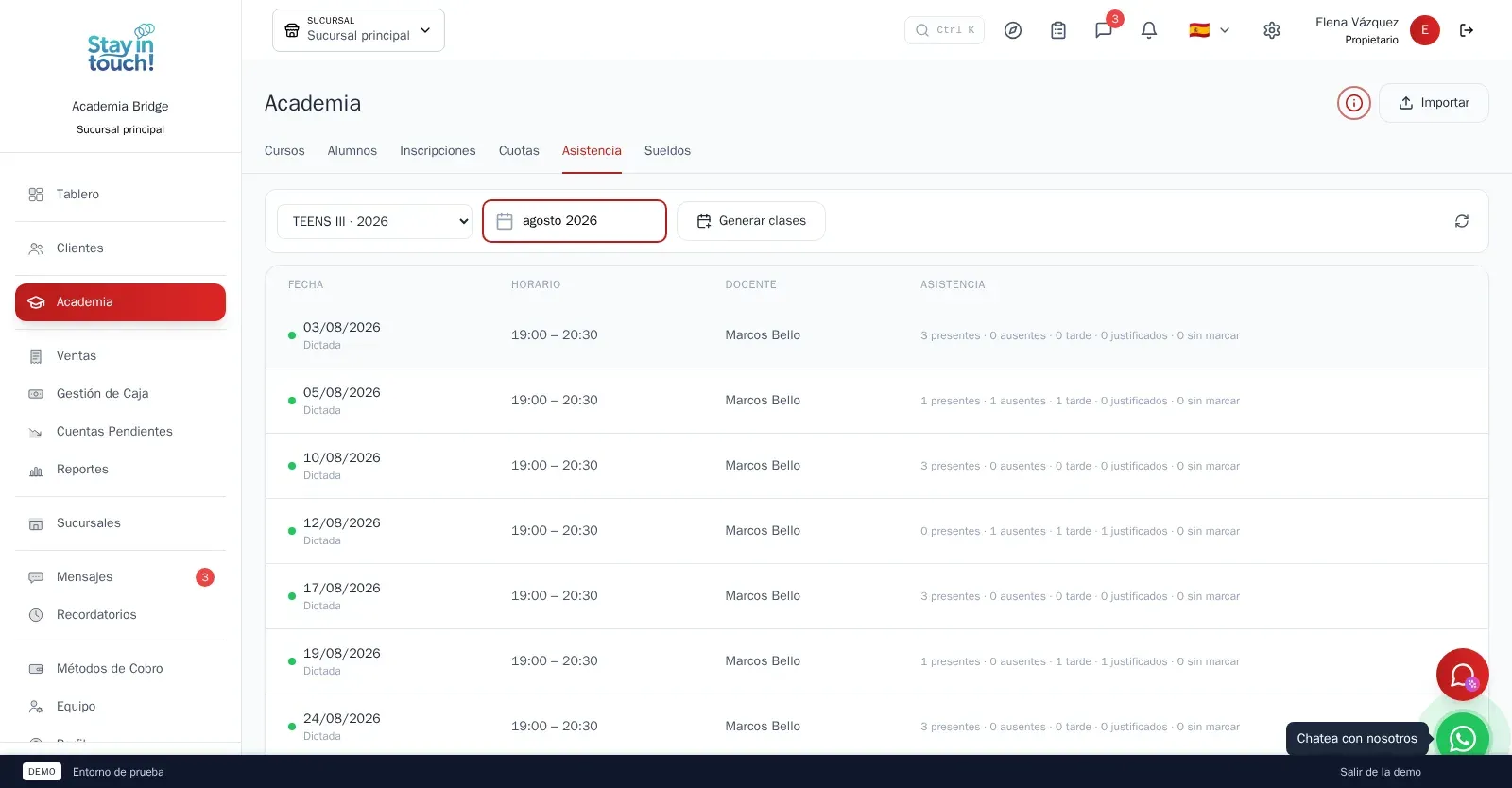
Task: Open Sucursales in sidebar
Action: click(x=121, y=523)
